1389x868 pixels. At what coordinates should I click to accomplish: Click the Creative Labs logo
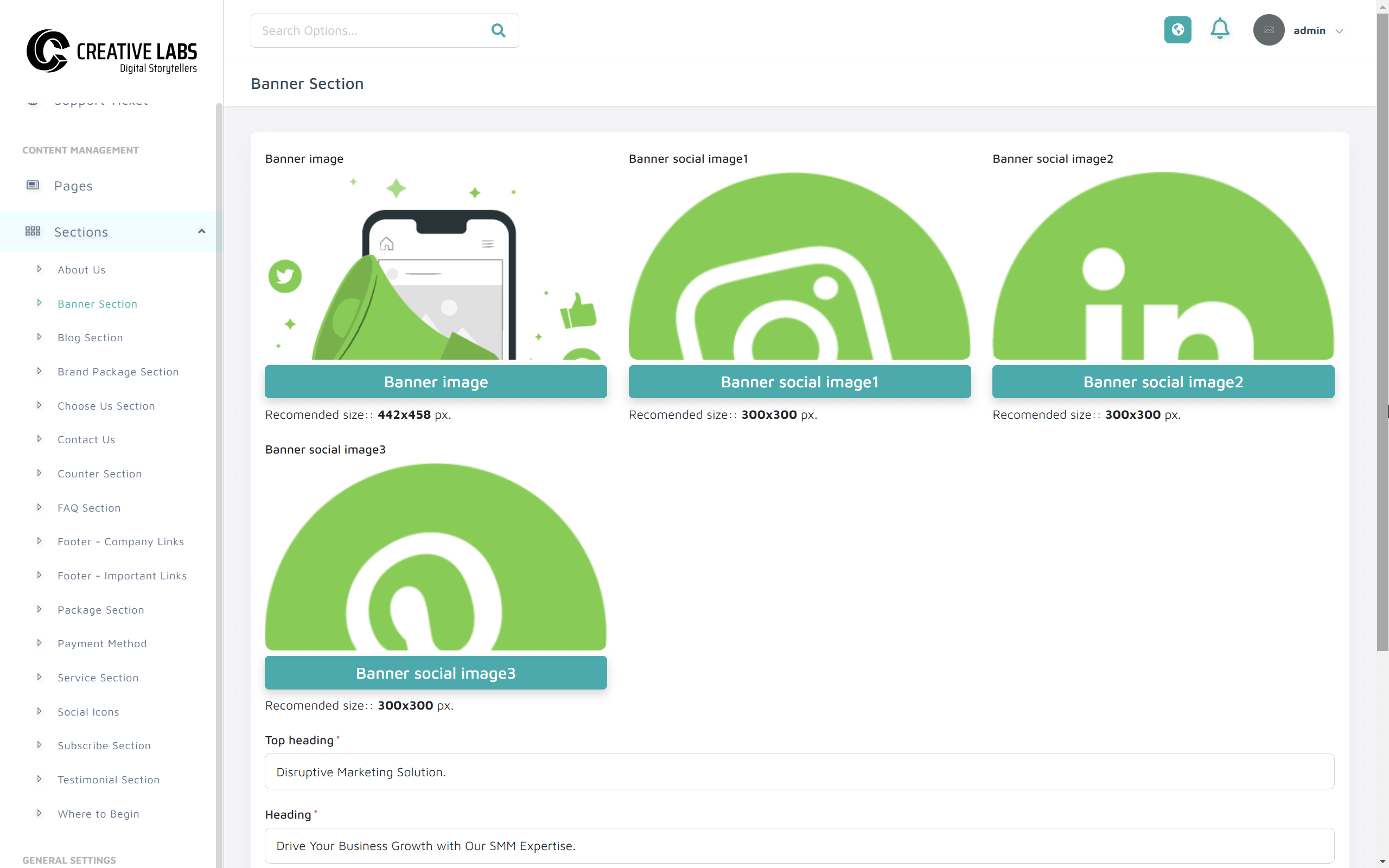point(112,52)
